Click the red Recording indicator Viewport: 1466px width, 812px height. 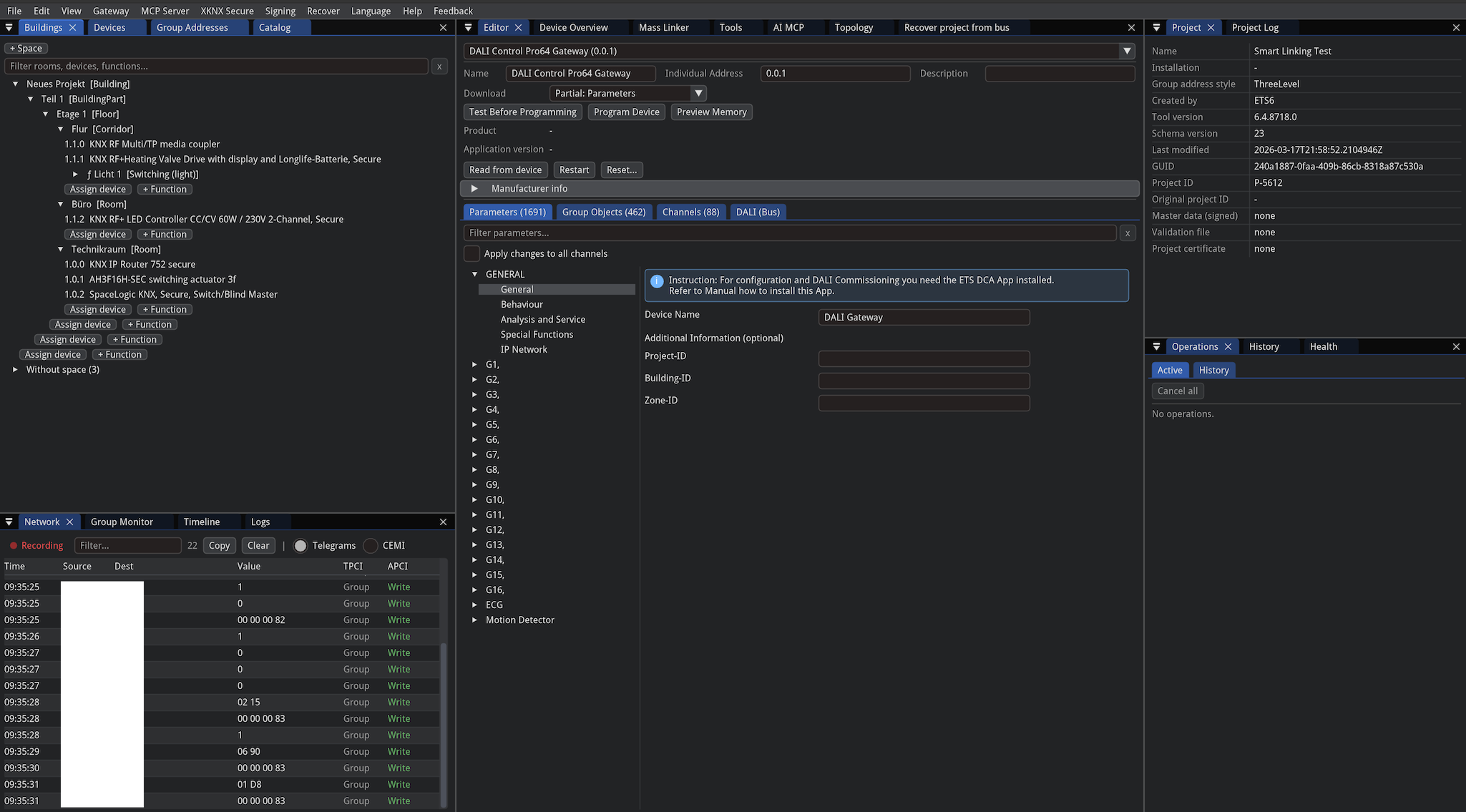tap(36, 545)
